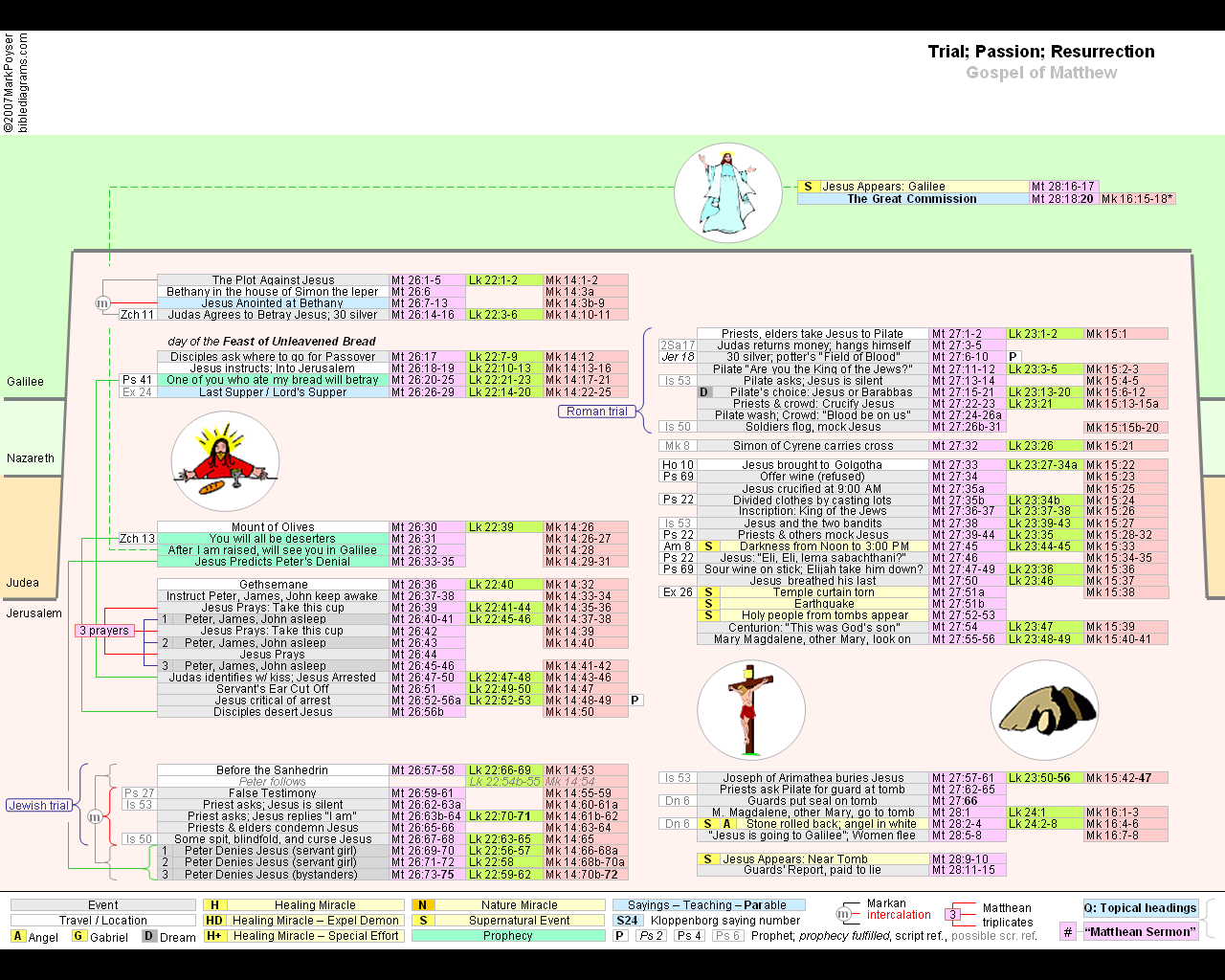Click 'Guards' Report, paid to lie' row
This screenshot has height=980, width=1225.
tap(813, 869)
